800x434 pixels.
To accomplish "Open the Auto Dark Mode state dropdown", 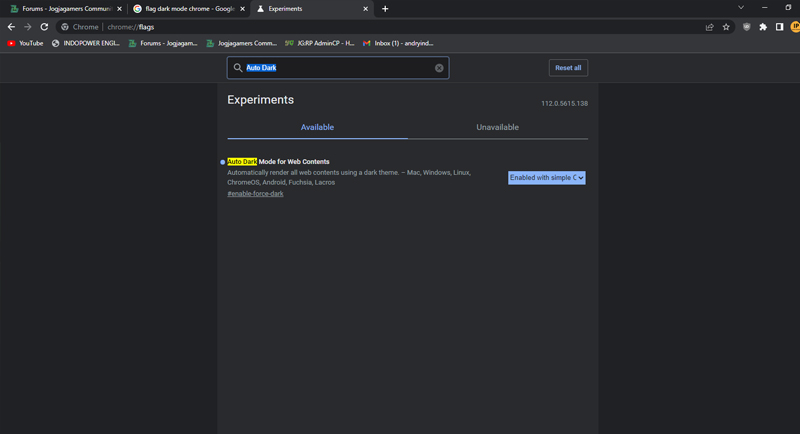I will (546, 177).
